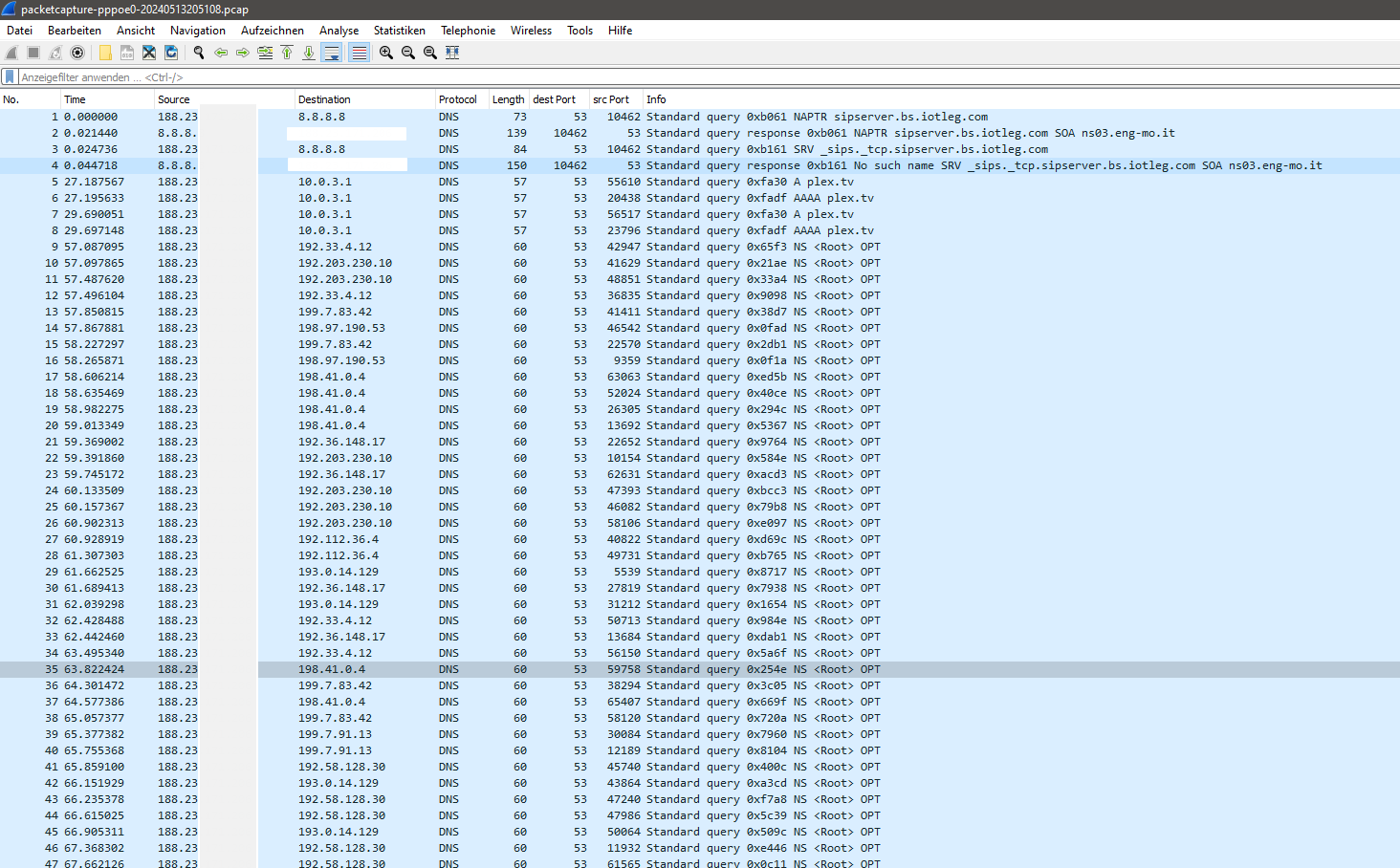Select packet 21 query 0x9764

tap(700, 442)
